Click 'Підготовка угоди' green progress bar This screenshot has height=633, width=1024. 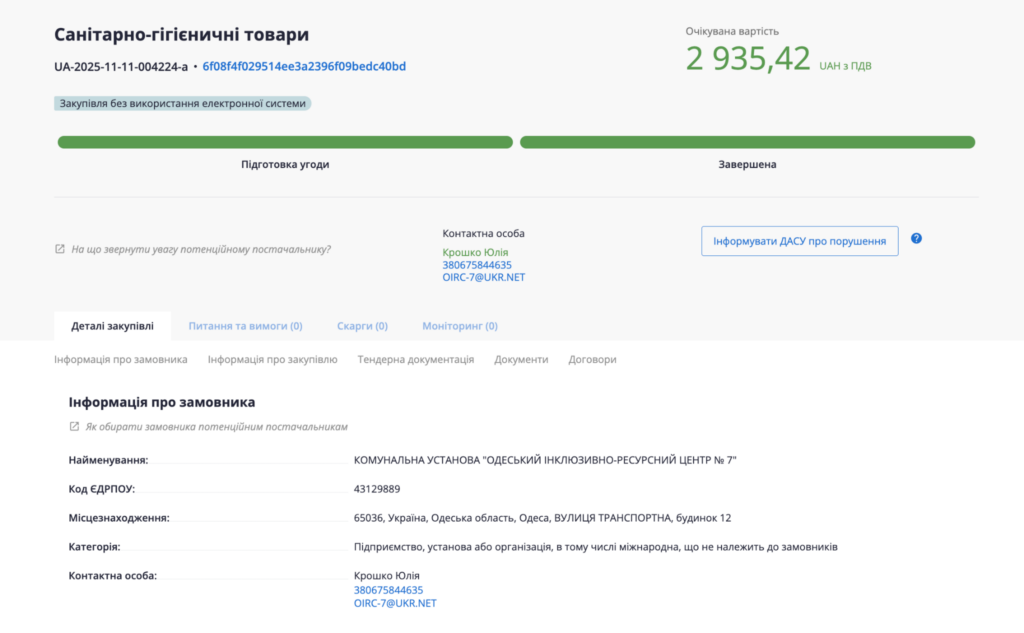(285, 142)
